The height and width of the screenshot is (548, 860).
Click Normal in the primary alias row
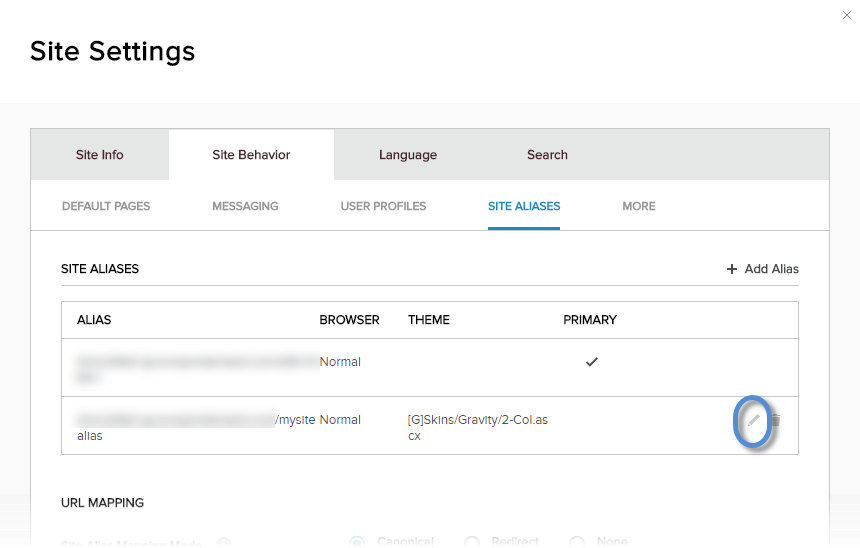pyautogui.click(x=340, y=362)
